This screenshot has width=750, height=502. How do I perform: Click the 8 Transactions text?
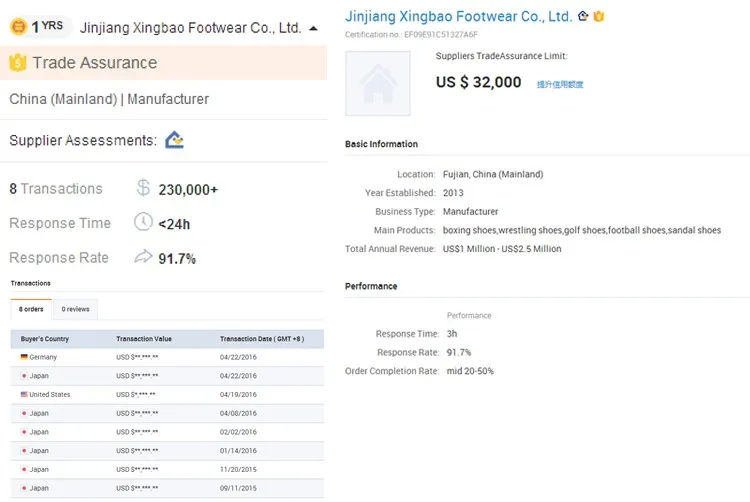56,189
